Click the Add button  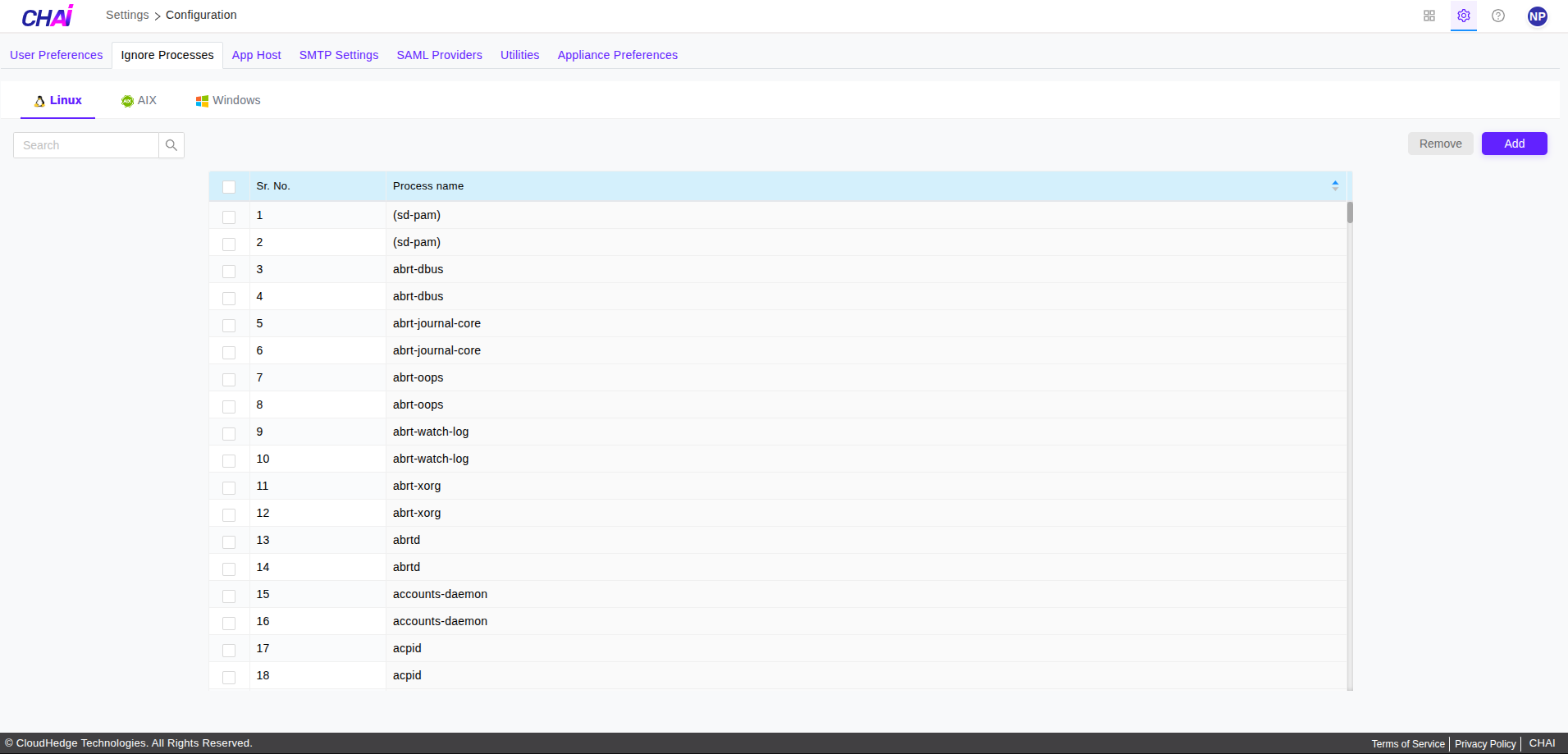pyautogui.click(x=1514, y=143)
